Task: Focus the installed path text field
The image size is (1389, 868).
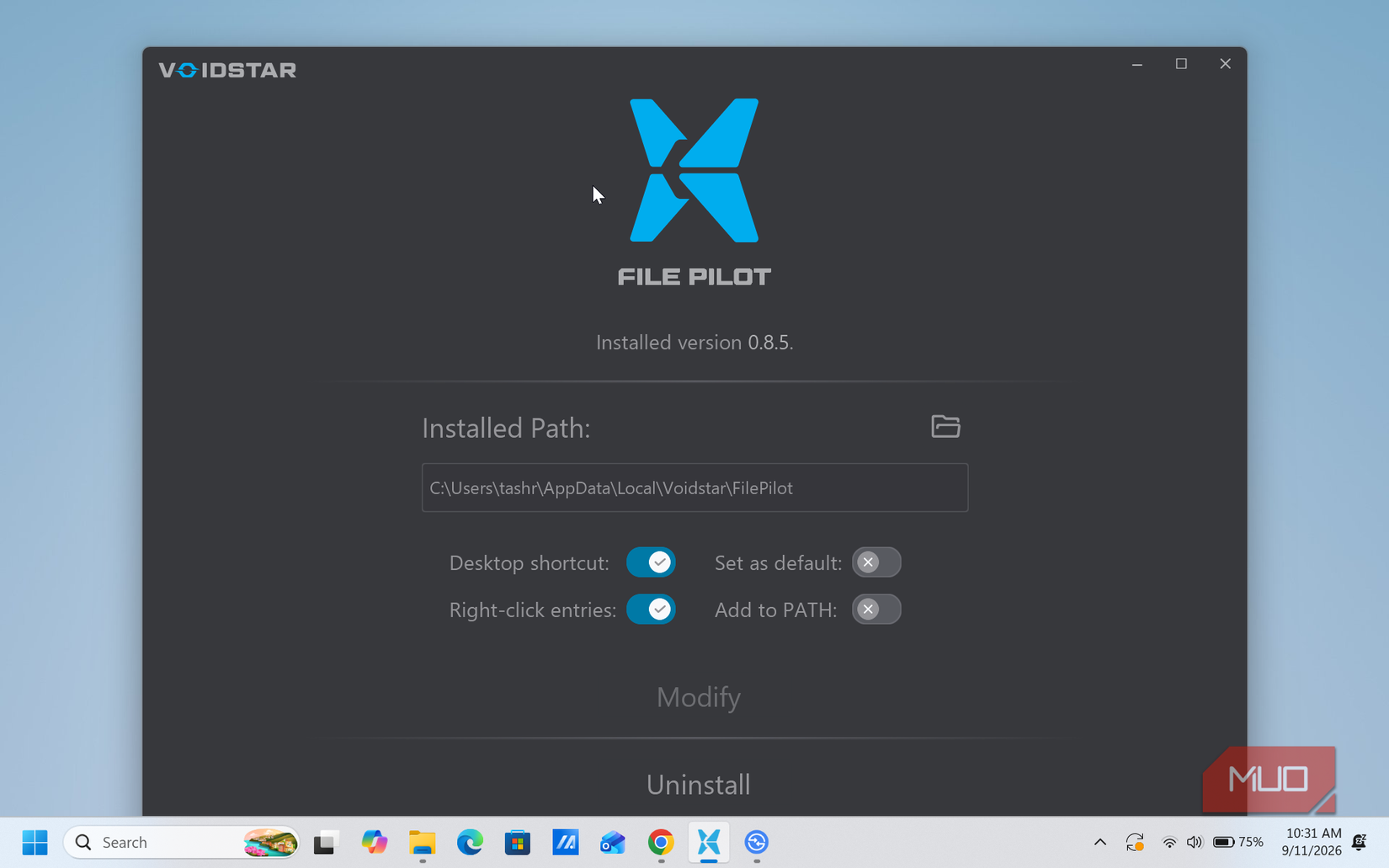Action: click(694, 487)
